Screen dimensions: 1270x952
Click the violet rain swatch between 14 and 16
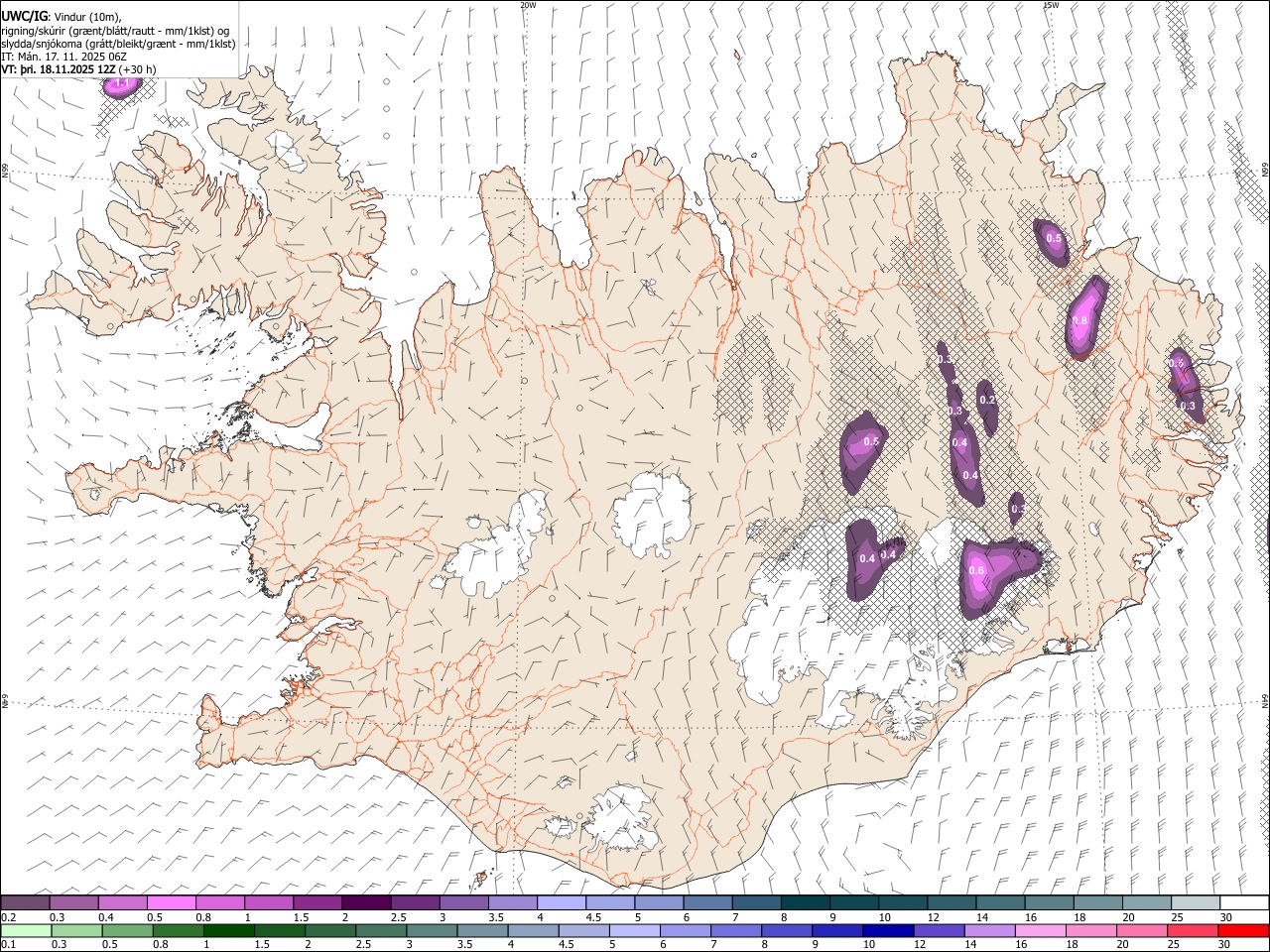pos(988,930)
